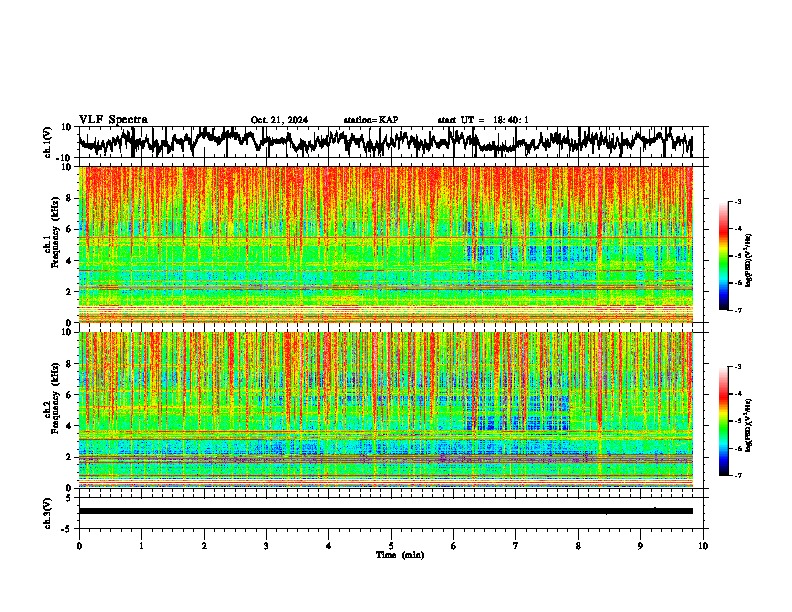792x612 pixels.
Task: Click the VLF Spectra title text
Action: (x=113, y=120)
